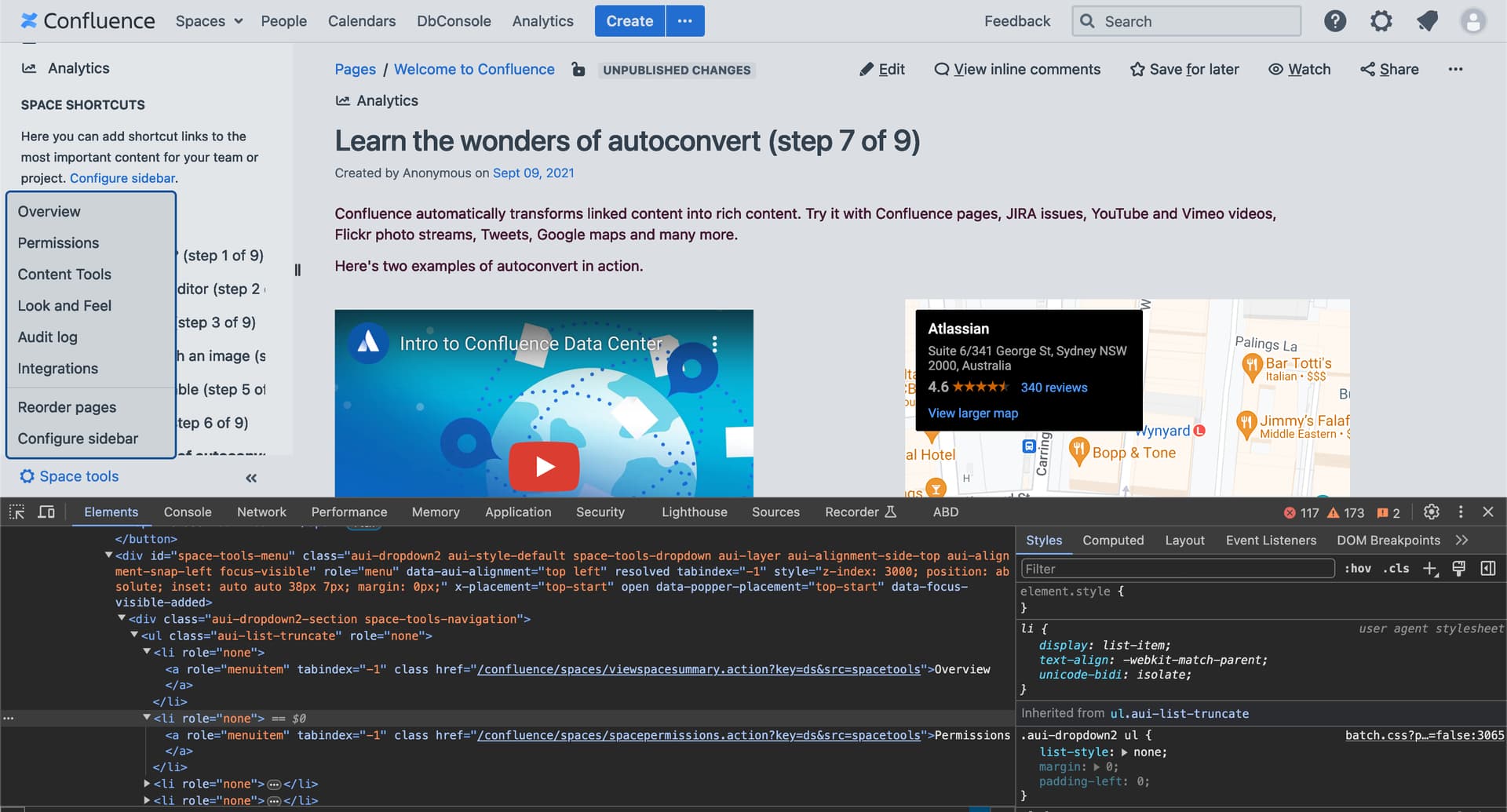Open the notifications megaphone icon
Viewport: 1507px width, 812px height.
(1428, 21)
